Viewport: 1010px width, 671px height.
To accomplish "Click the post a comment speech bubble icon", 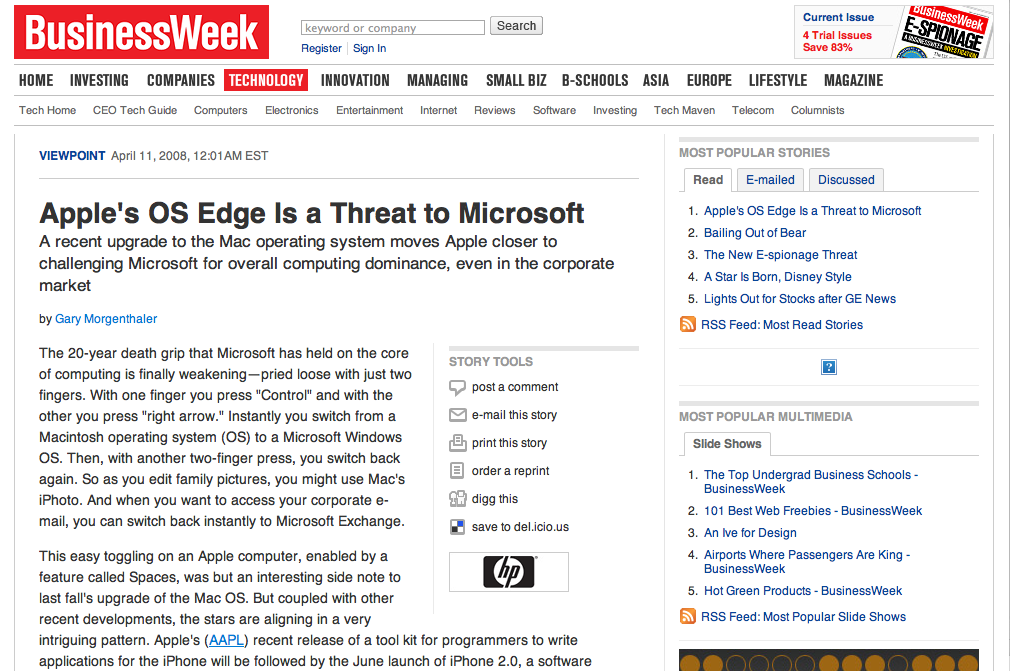I will pos(457,388).
